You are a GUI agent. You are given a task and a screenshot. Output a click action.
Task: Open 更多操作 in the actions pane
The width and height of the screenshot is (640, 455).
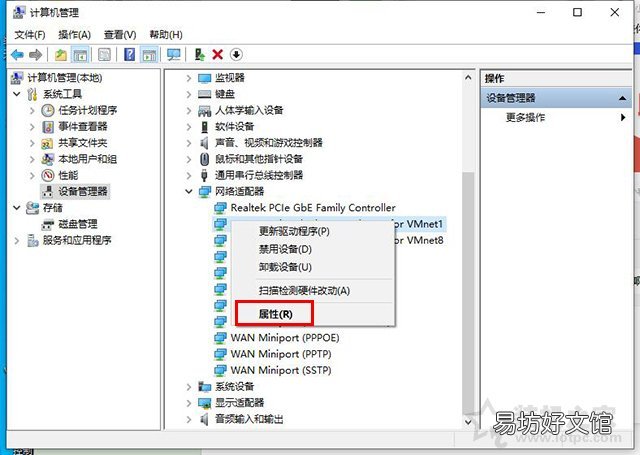525,118
